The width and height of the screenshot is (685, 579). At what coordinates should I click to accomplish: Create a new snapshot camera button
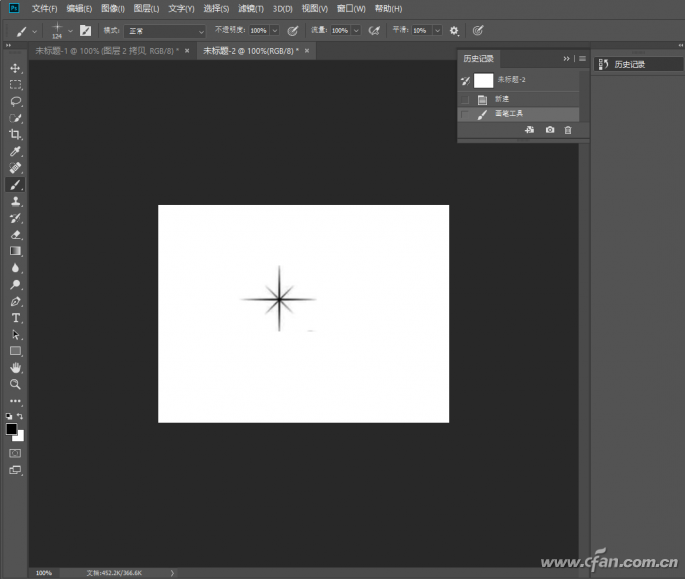point(550,130)
